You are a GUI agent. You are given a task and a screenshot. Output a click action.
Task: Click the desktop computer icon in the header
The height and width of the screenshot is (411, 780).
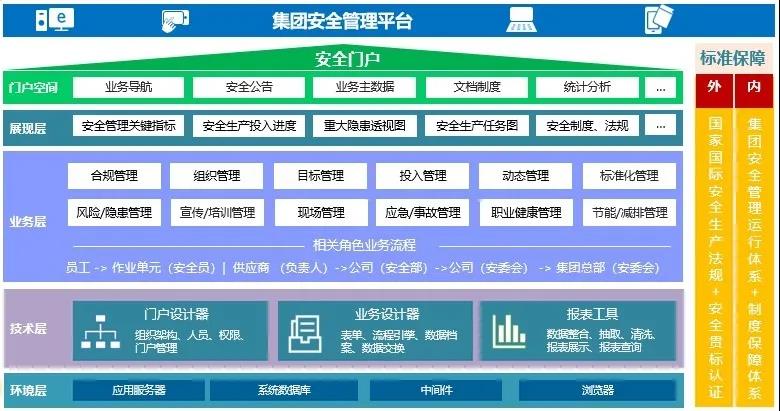(x=55, y=20)
